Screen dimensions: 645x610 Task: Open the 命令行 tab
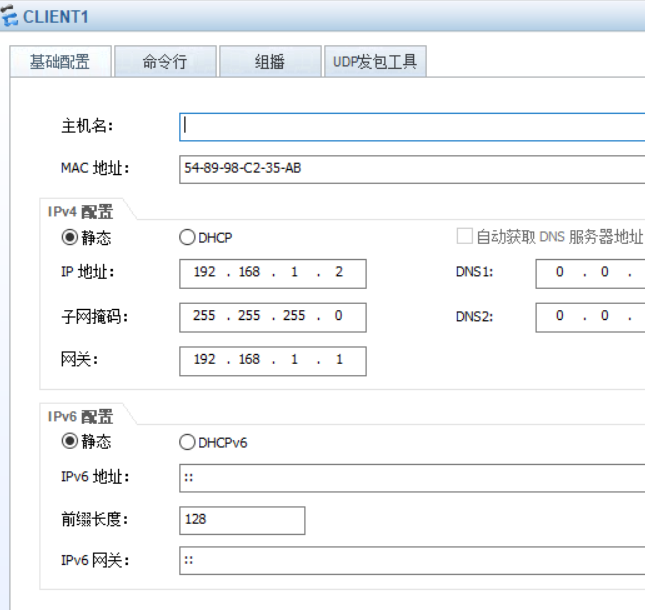[165, 61]
